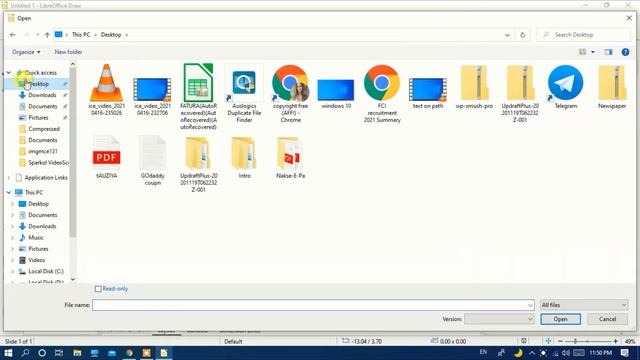Select UpdraftPlus zip archive in the first row
Viewport: 640px width, 360px height.
[x=520, y=93]
